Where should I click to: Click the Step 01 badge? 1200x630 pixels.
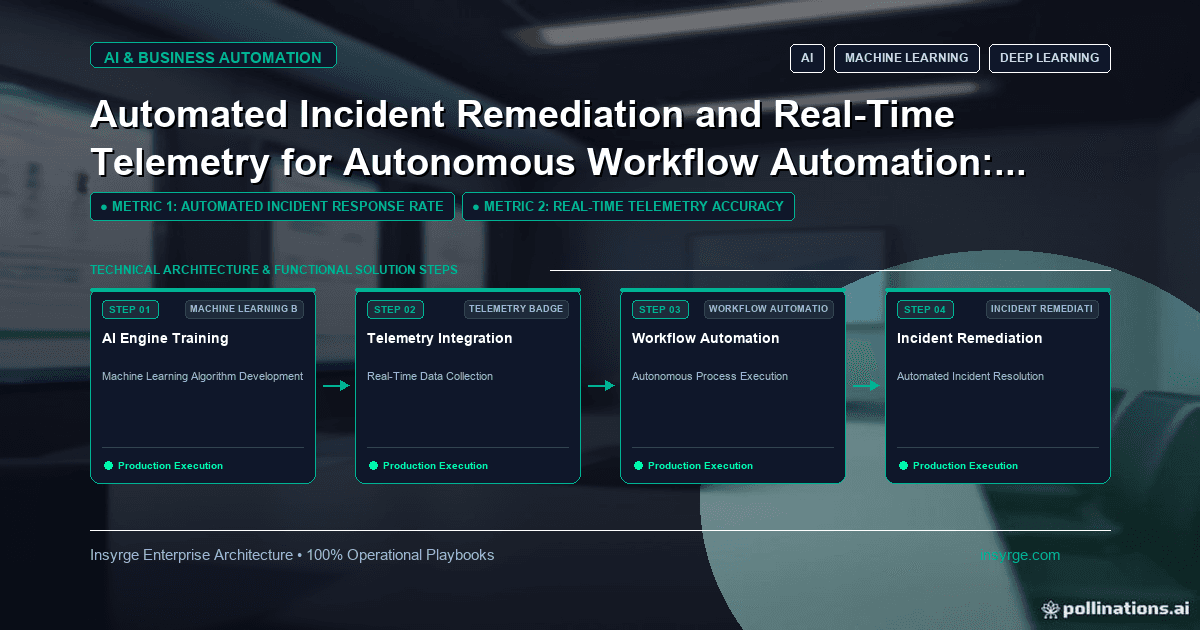(x=130, y=309)
